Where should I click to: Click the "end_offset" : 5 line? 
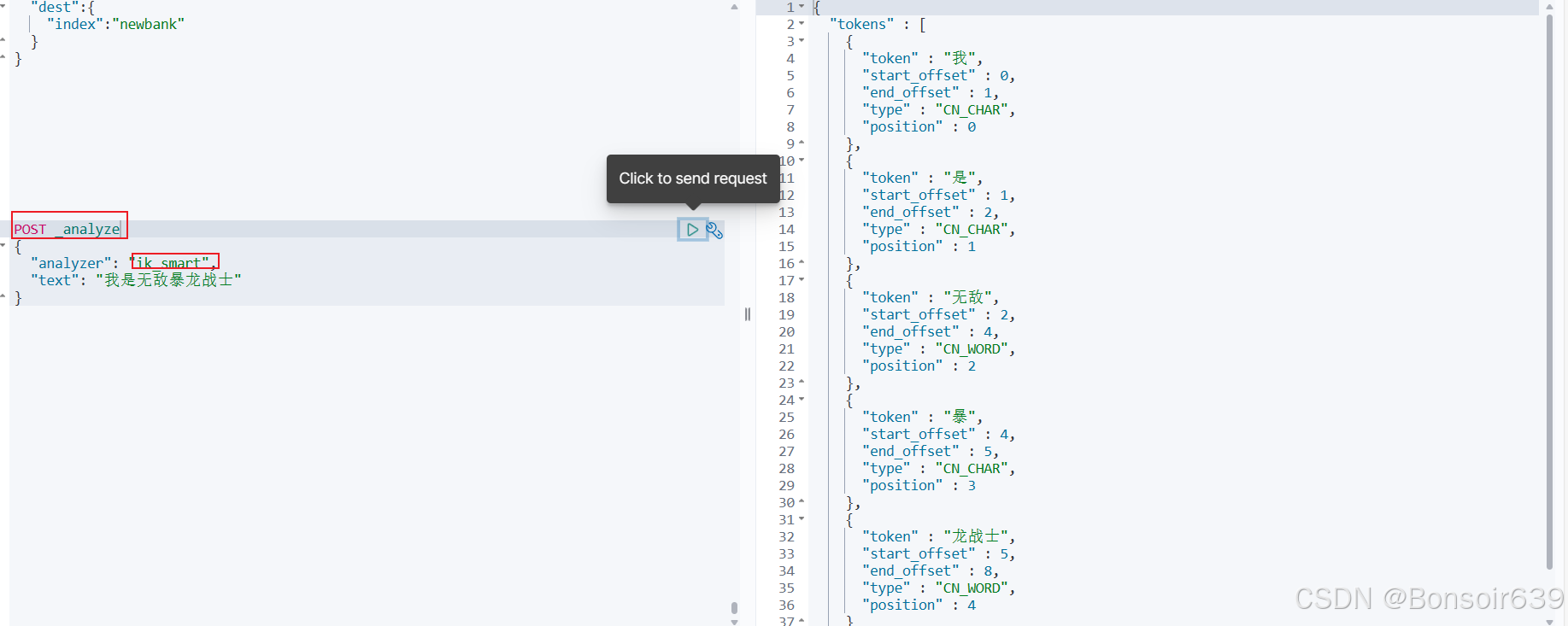click(930, 451)
